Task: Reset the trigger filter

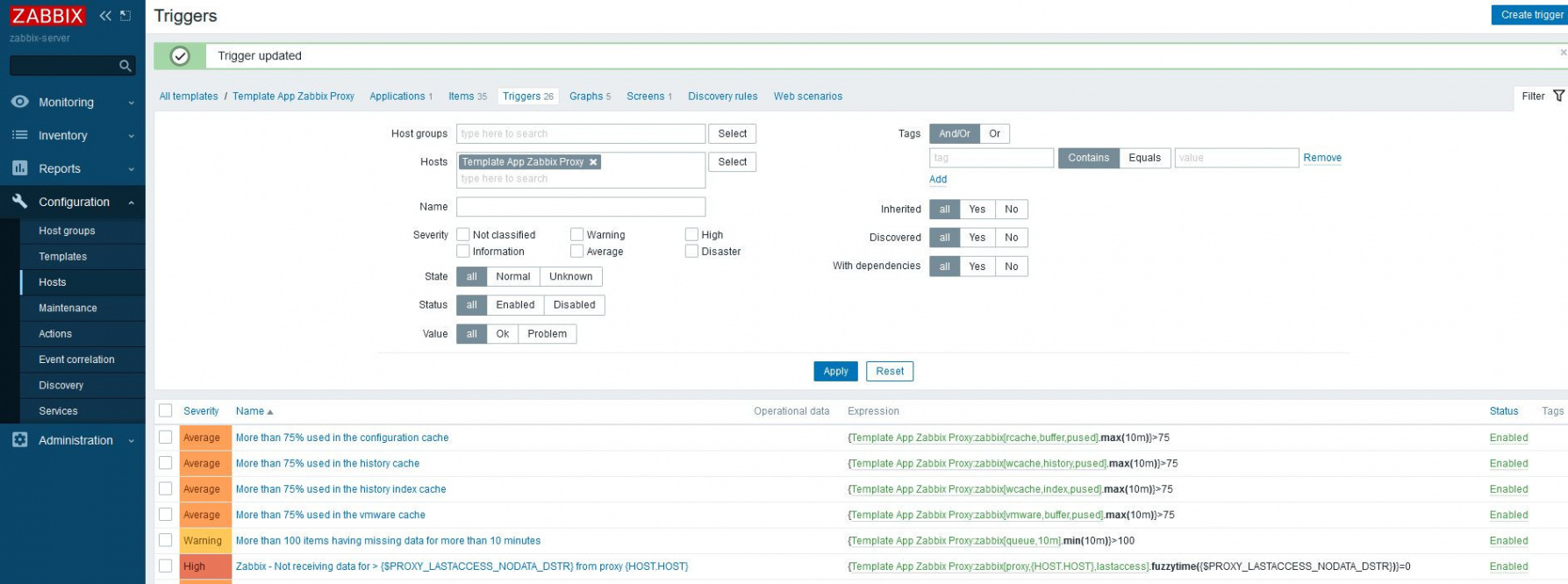Action: 890,372
